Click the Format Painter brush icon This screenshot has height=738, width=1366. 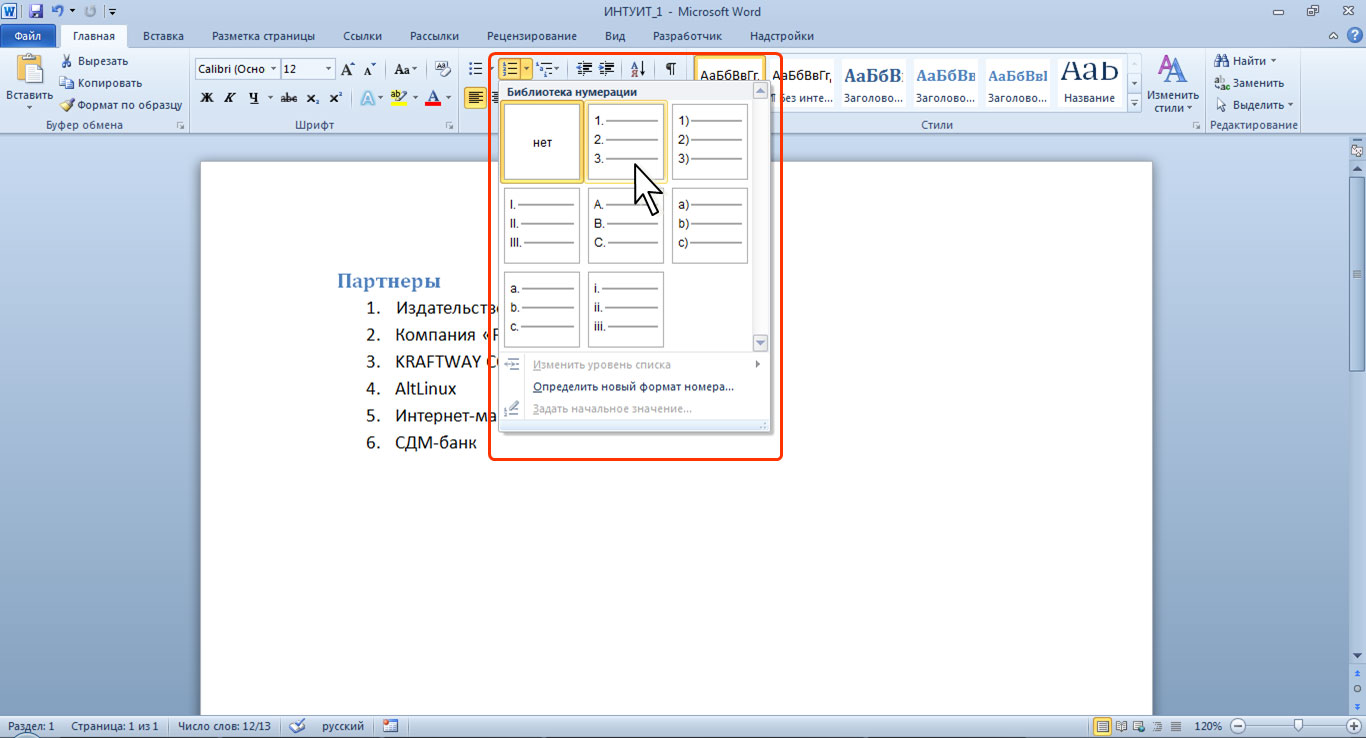[67, 105]
